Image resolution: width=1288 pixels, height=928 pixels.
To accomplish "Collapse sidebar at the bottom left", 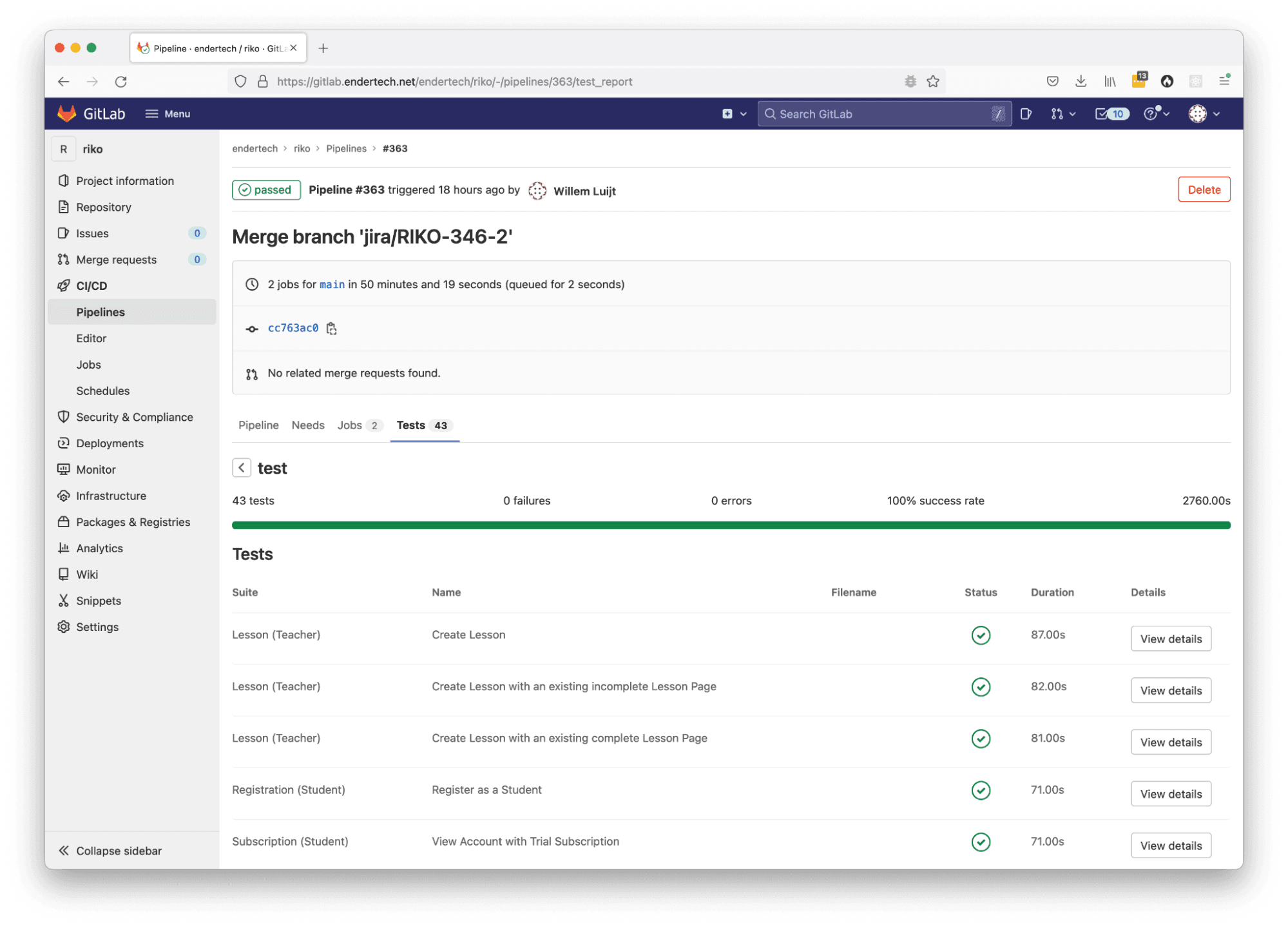I will point(110,851).
